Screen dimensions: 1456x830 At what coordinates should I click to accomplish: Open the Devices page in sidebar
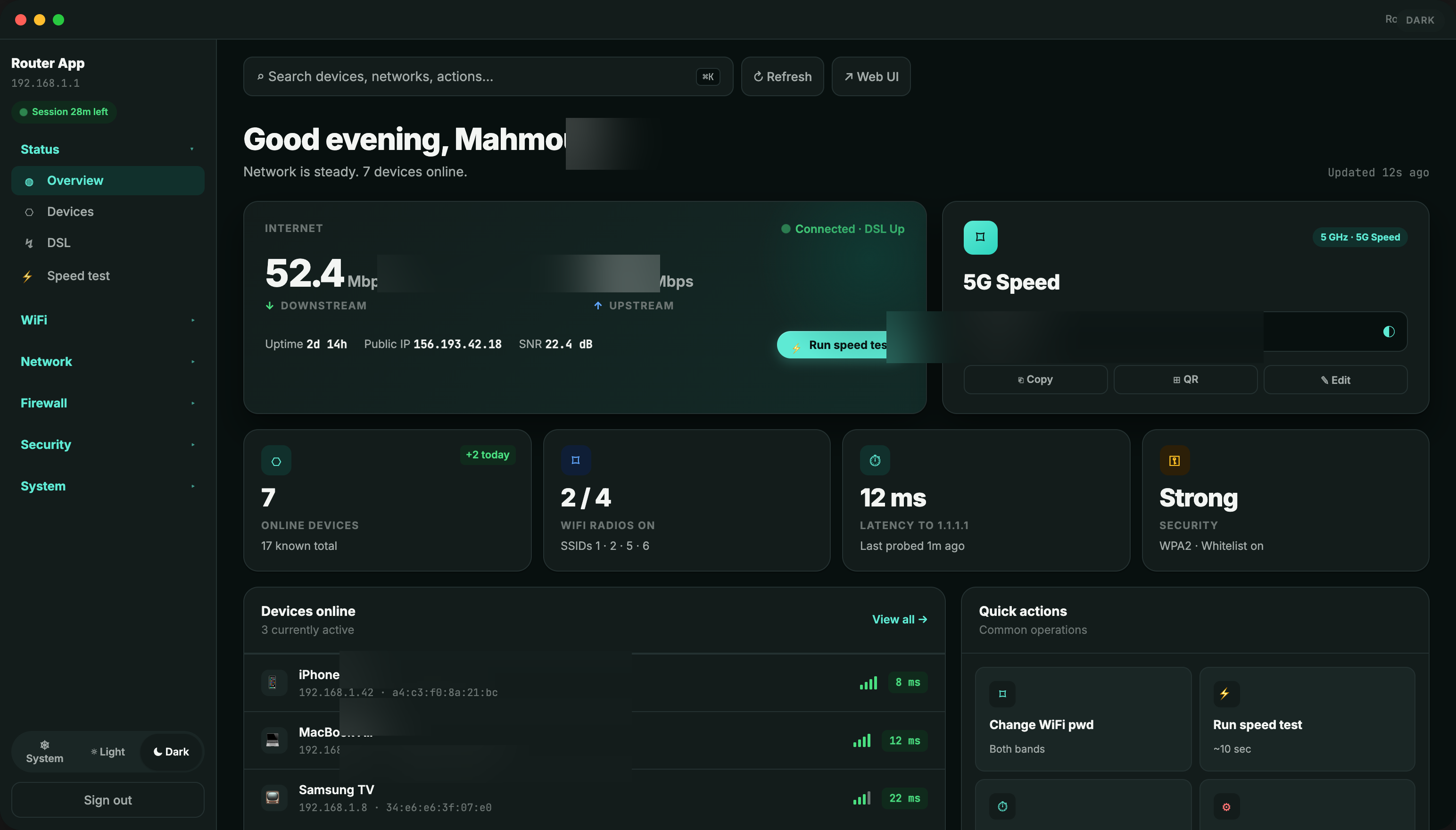click(108, 211)
